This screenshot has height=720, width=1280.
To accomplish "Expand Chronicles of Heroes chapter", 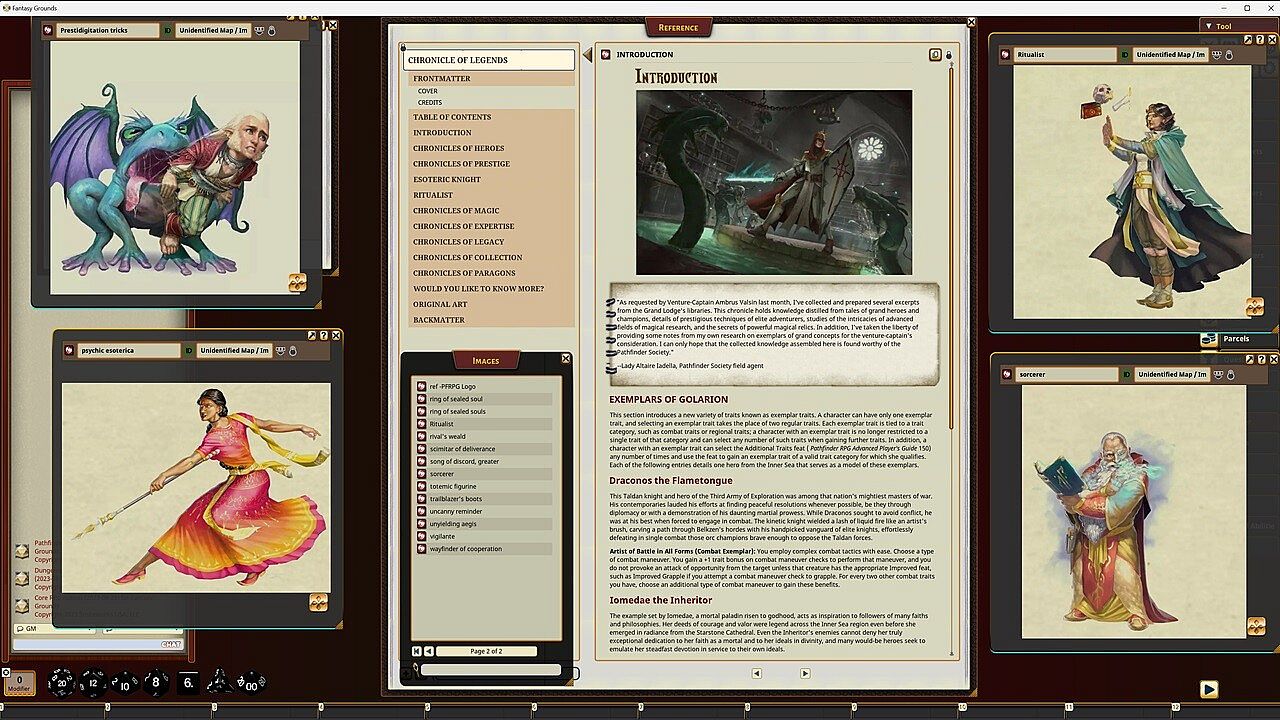I will pyautogui.click(x=459, y=148).
